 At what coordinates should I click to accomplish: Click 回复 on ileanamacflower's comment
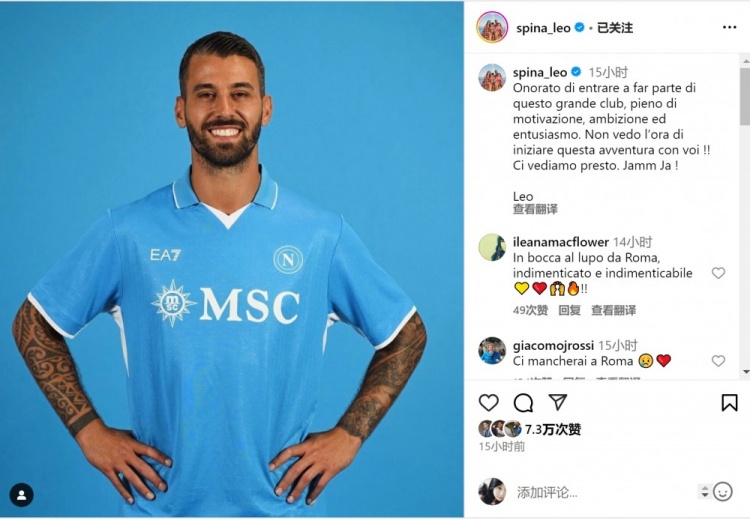[x=569, y=310]
